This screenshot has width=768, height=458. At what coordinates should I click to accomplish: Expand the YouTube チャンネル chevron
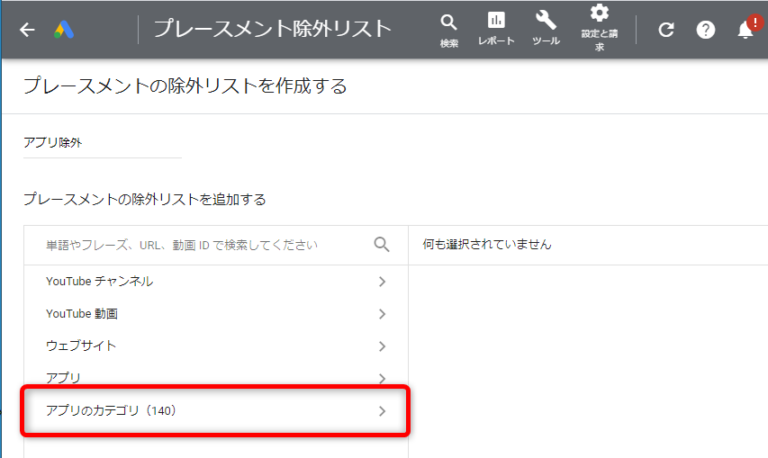point(382,282)
